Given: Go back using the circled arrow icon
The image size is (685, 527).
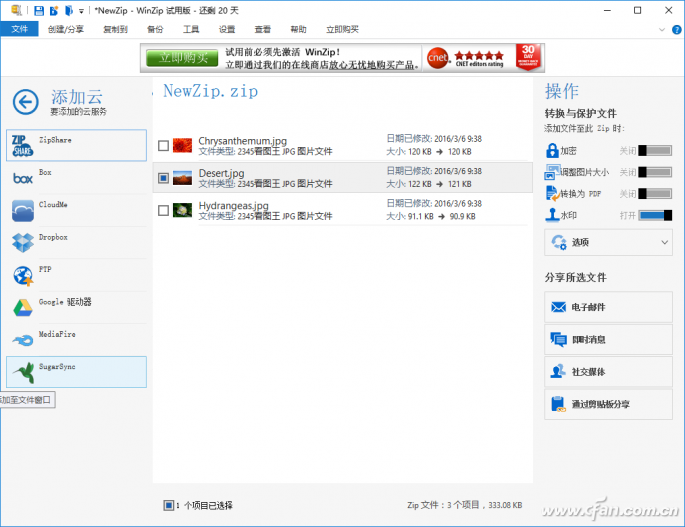Looking at the screenshot, I should pos(25,102).
